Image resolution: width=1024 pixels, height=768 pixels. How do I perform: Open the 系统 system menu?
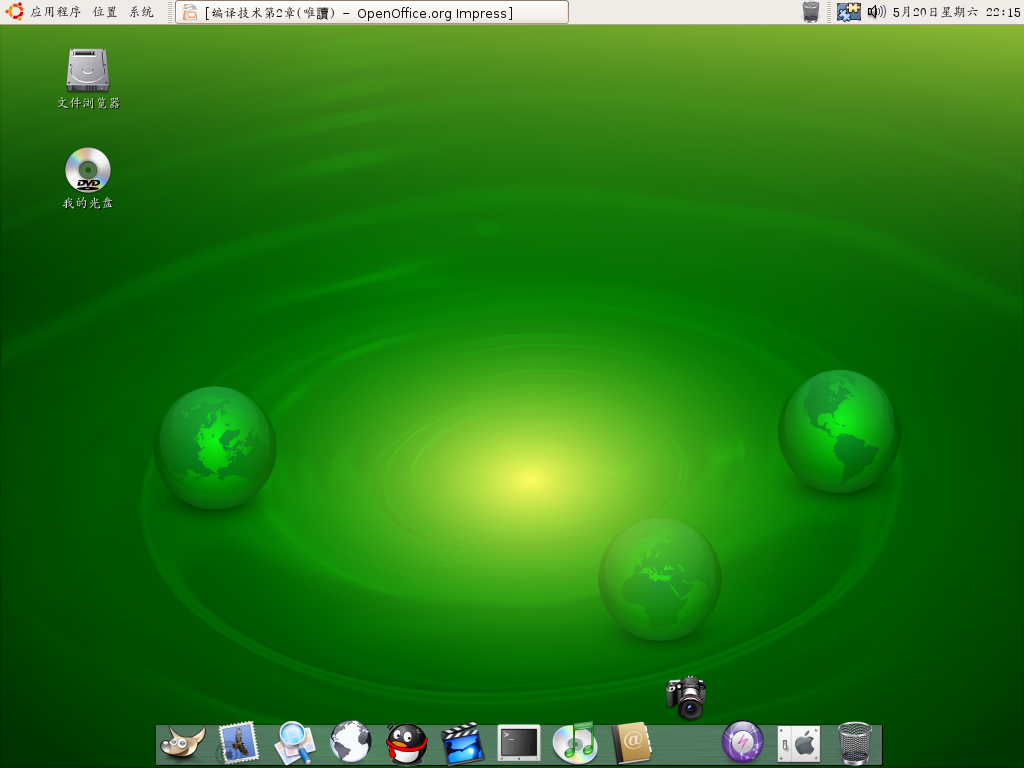[x=141, y=12]
